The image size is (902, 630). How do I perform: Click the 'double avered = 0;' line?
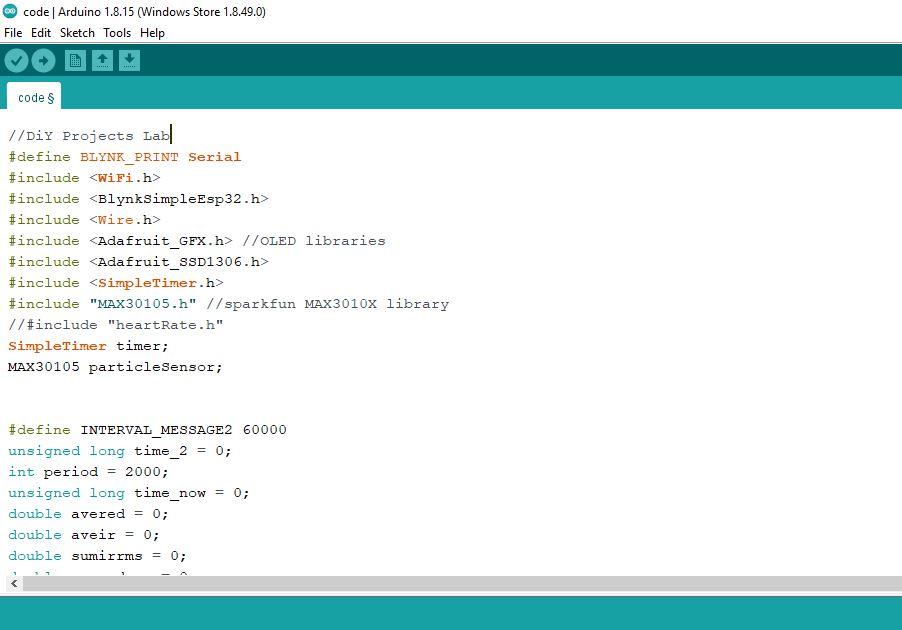(89, 514)
